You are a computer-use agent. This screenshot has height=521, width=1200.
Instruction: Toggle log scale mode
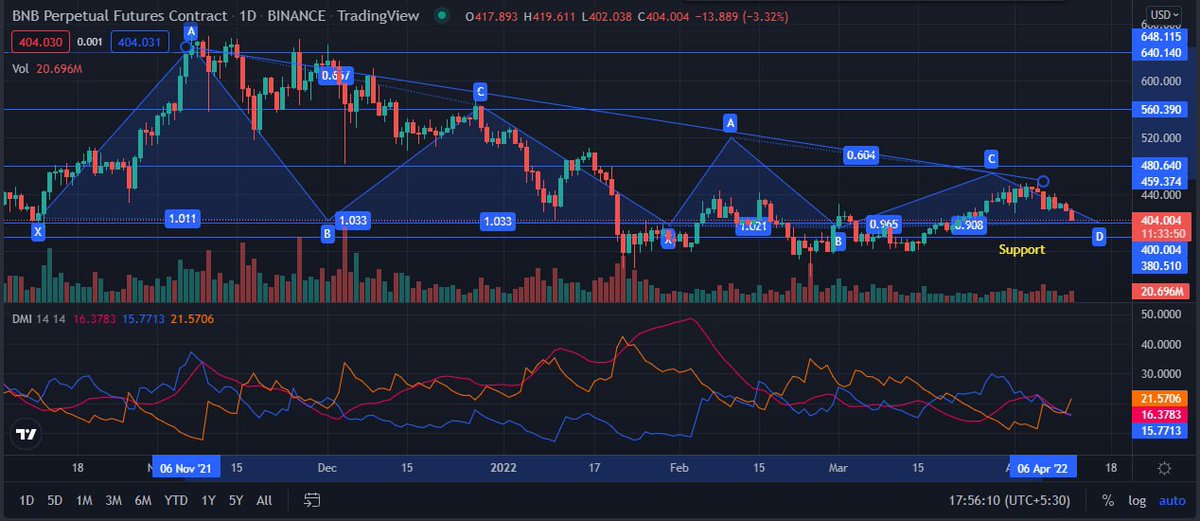[x=1137, y=500]
